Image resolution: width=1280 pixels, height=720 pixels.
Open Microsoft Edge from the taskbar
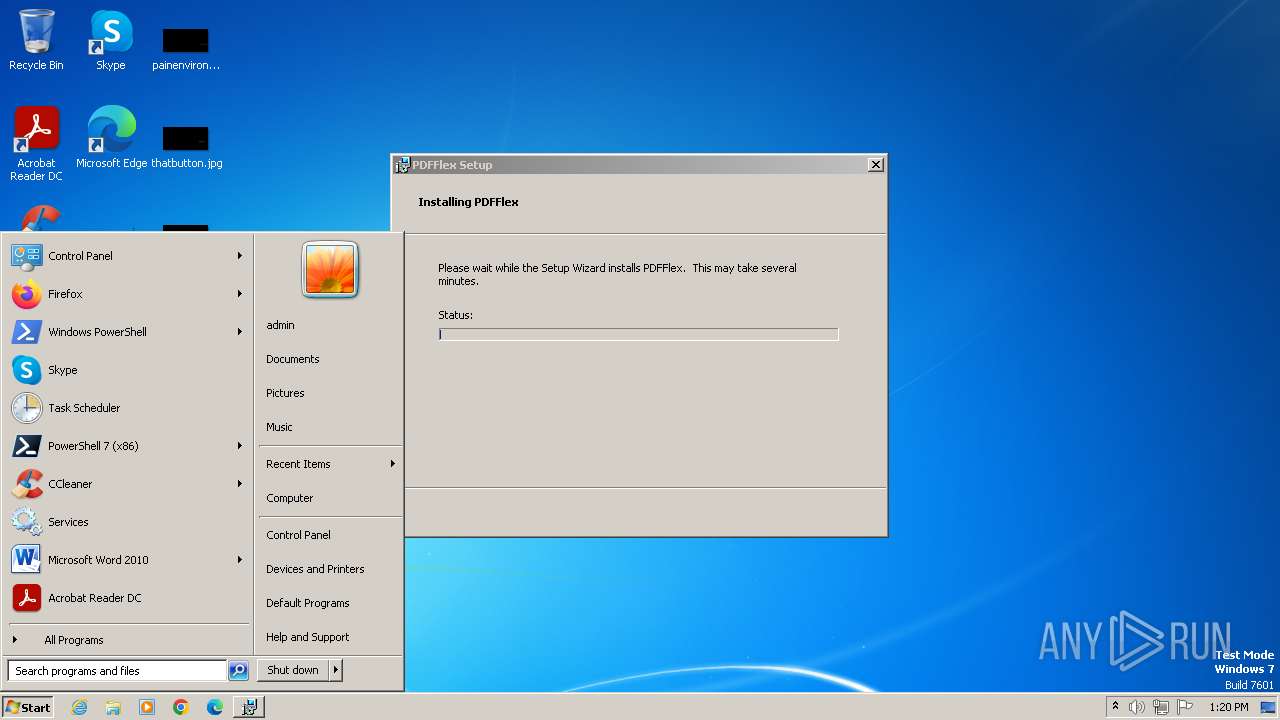click(x=215, y=707)
